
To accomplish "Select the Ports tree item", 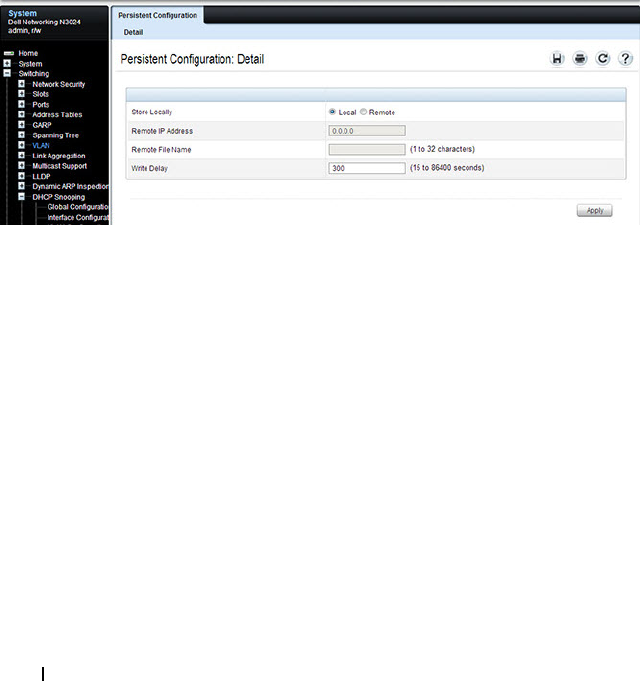I will click(x=41, y=105).
